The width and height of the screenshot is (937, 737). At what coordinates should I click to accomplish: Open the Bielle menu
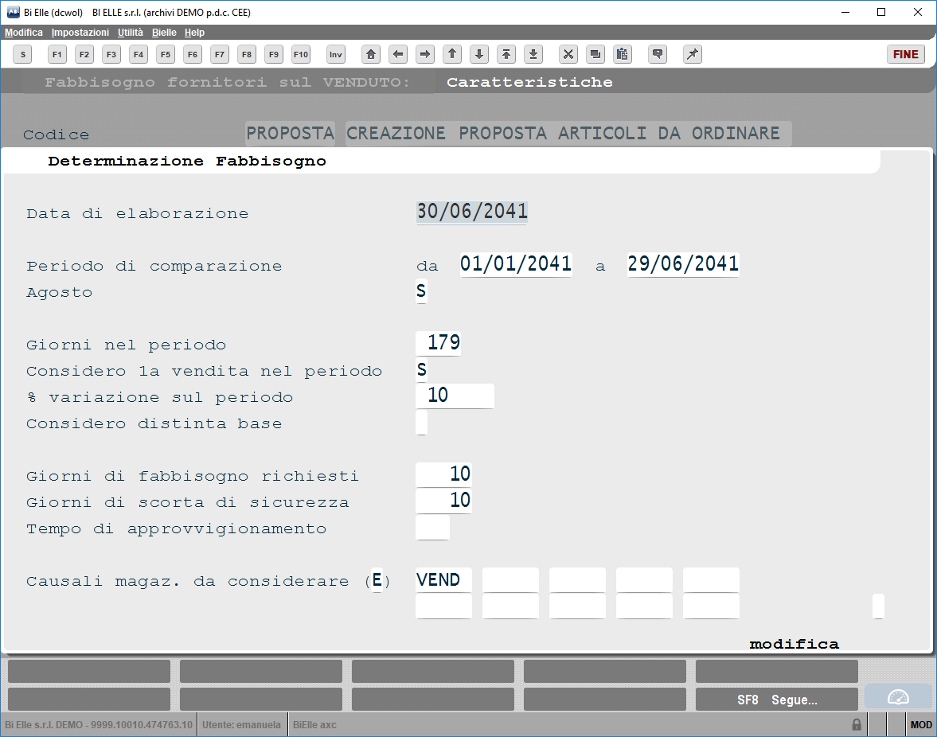pos(164,32)
